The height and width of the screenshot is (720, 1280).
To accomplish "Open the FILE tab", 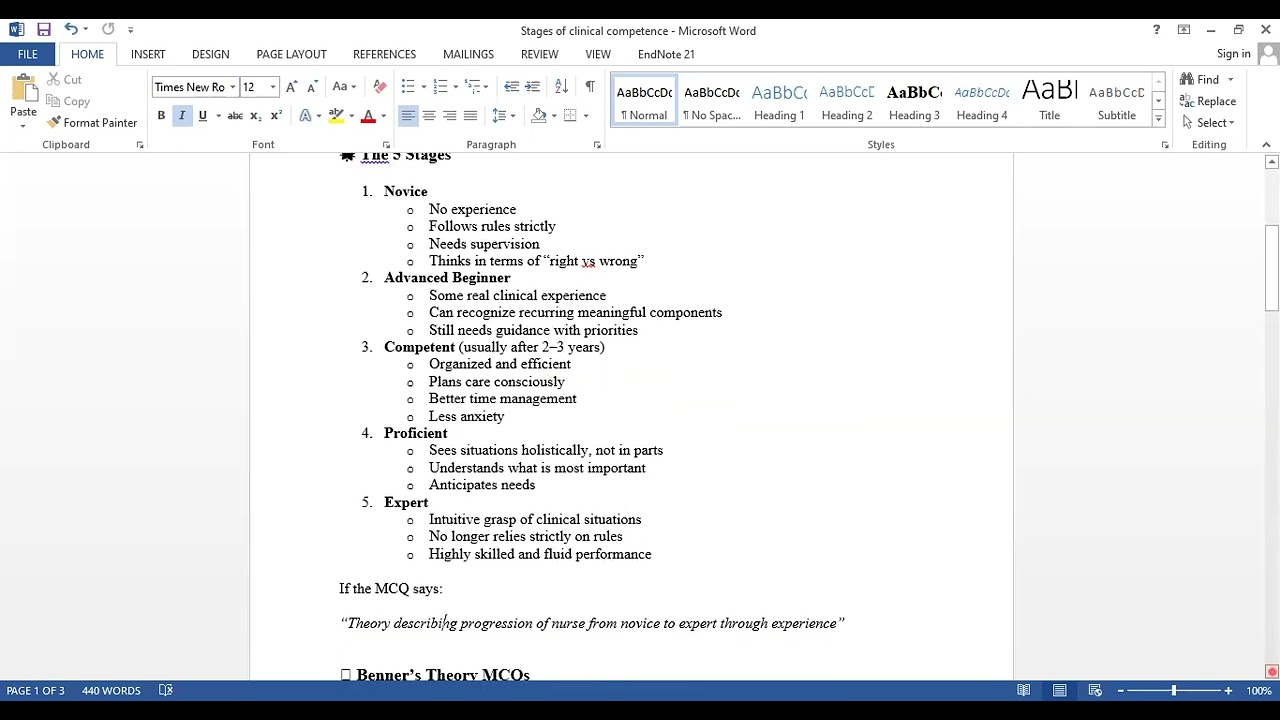I will point(28,54).
